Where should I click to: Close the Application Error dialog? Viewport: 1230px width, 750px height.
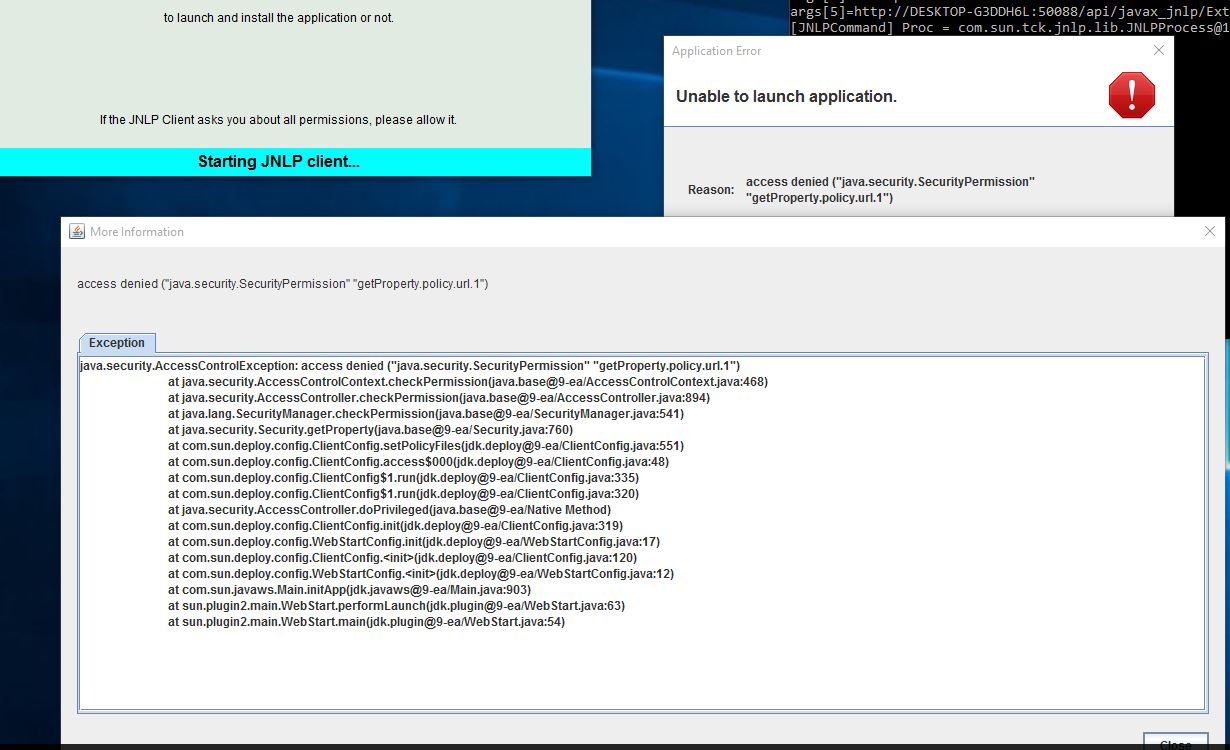coord(1159,50)
